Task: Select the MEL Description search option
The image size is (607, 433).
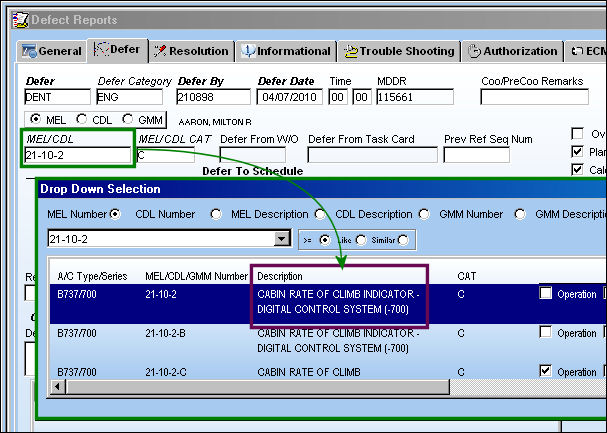Action: click(x=320, y=214)
